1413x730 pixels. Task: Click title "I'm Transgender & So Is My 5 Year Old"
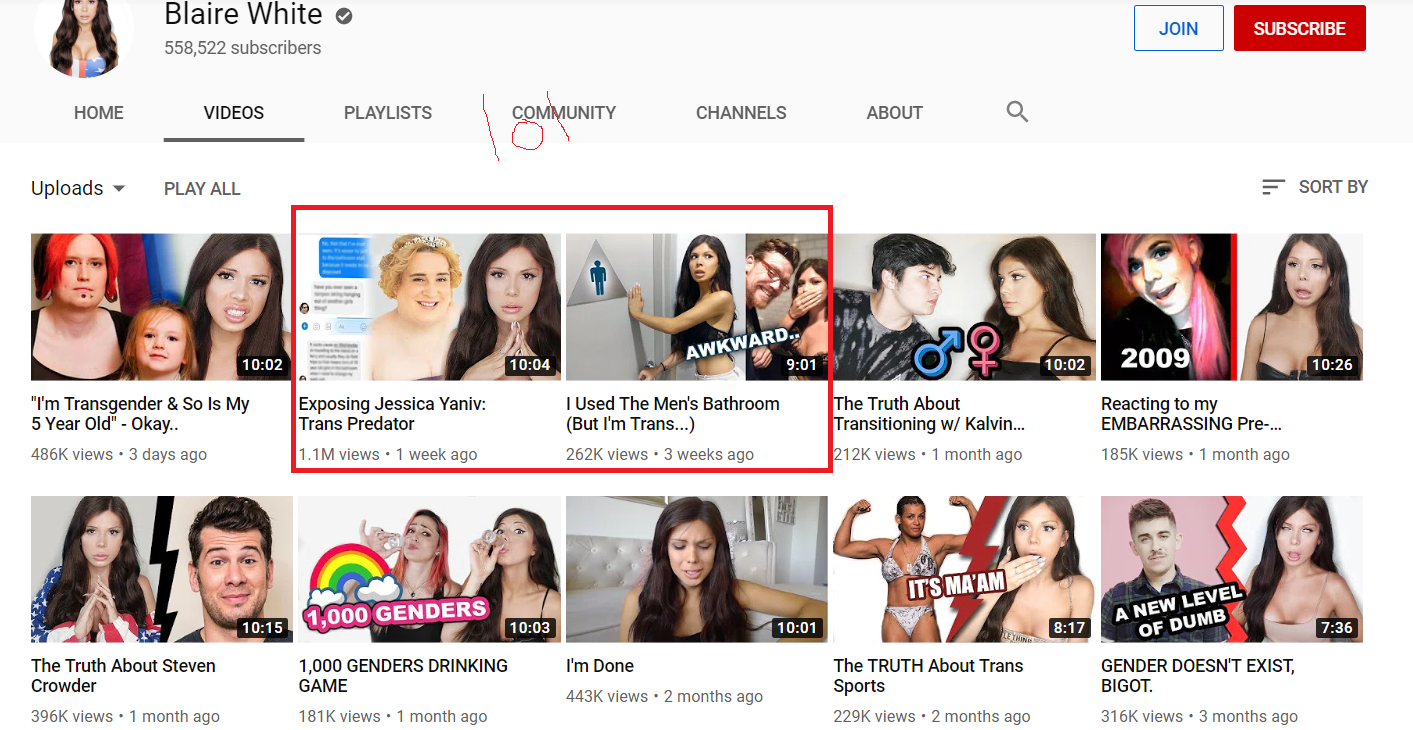(x=140, y=414)
